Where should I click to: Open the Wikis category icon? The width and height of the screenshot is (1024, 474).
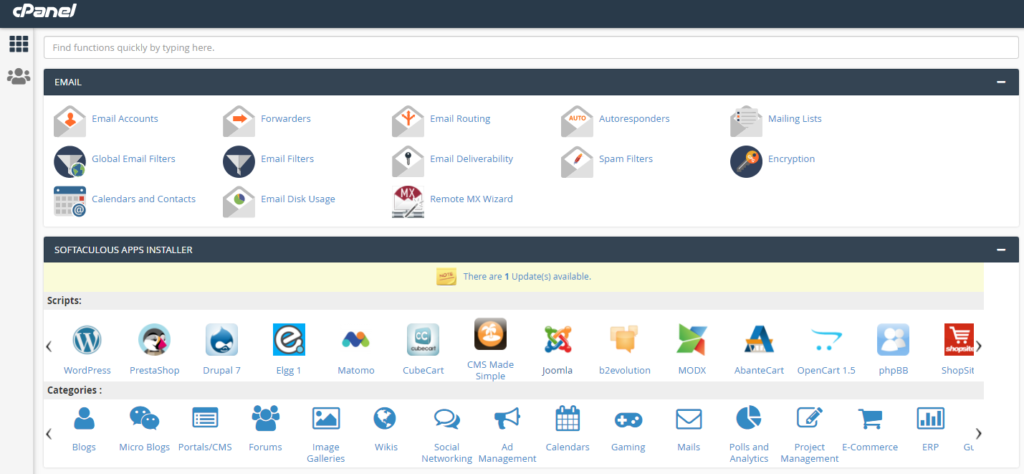pyautogui.click(x=385, y=418)
